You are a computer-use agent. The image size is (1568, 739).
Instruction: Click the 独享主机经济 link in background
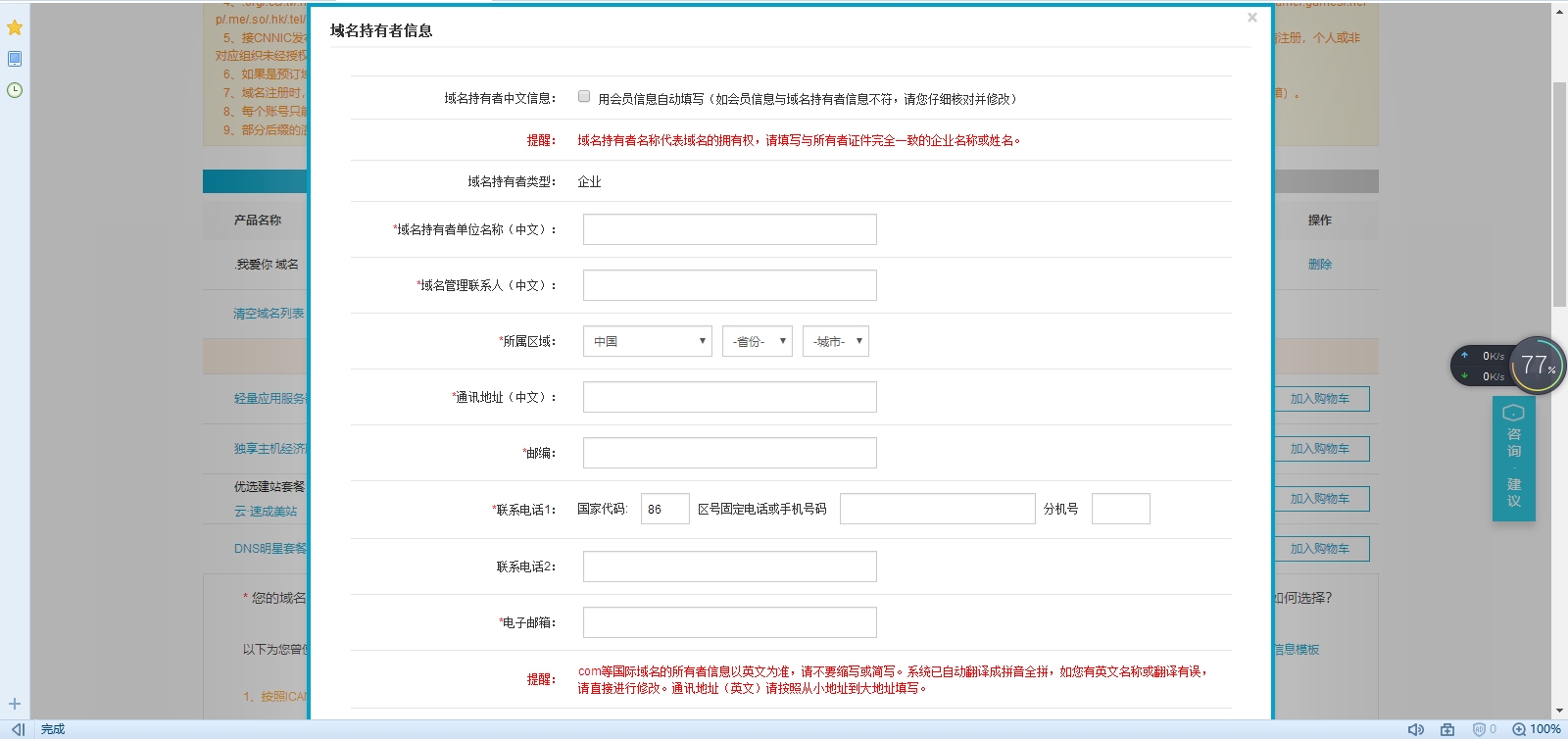270,449
